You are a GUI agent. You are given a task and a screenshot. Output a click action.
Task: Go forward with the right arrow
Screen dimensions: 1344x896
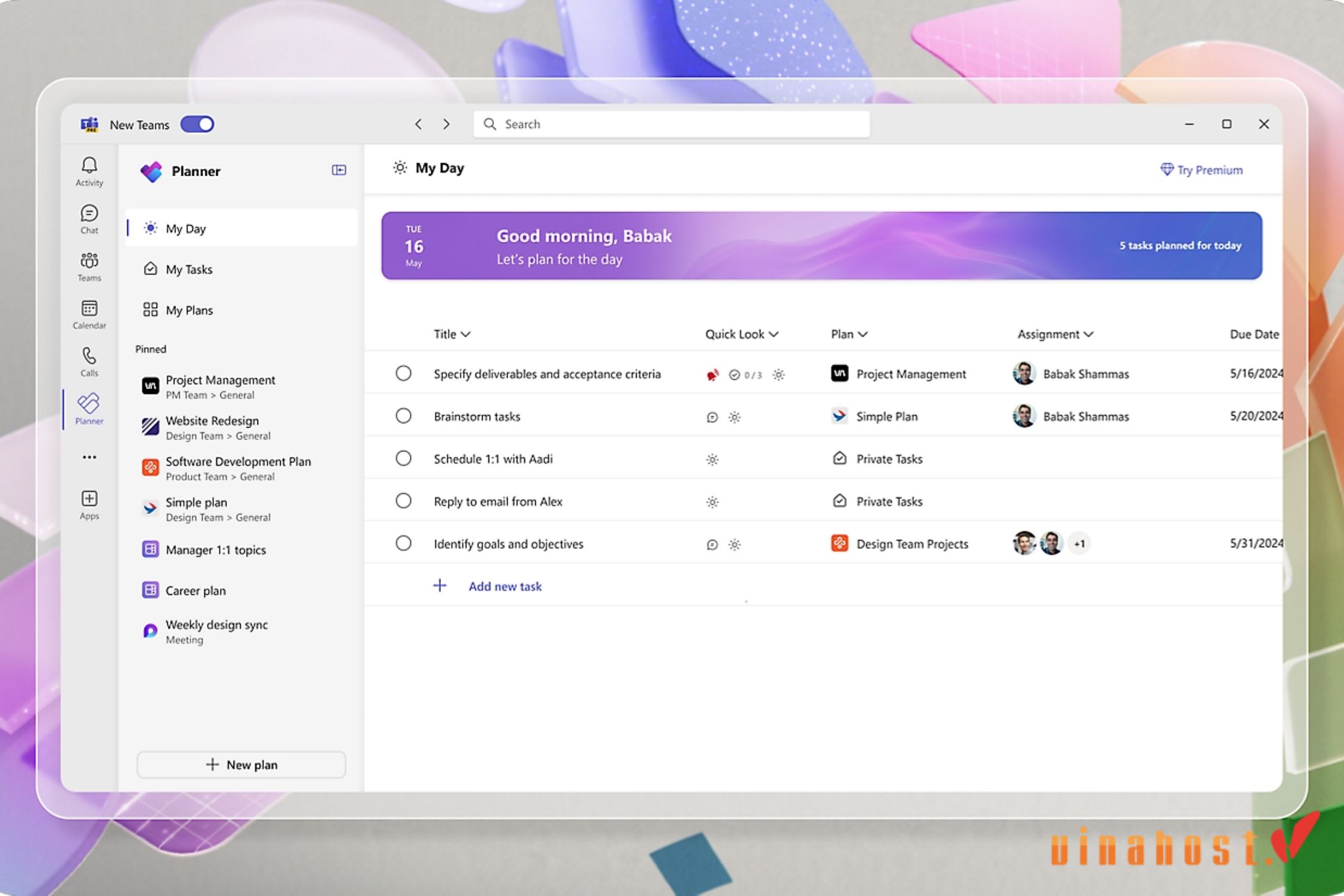(446, 124)
